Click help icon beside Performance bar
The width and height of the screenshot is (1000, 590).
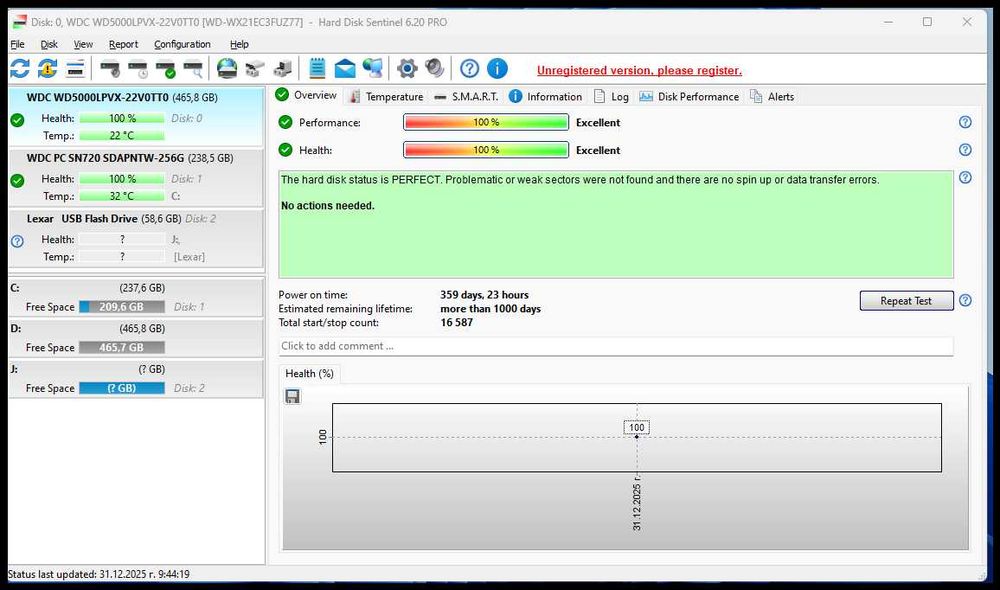coord(966,122)
